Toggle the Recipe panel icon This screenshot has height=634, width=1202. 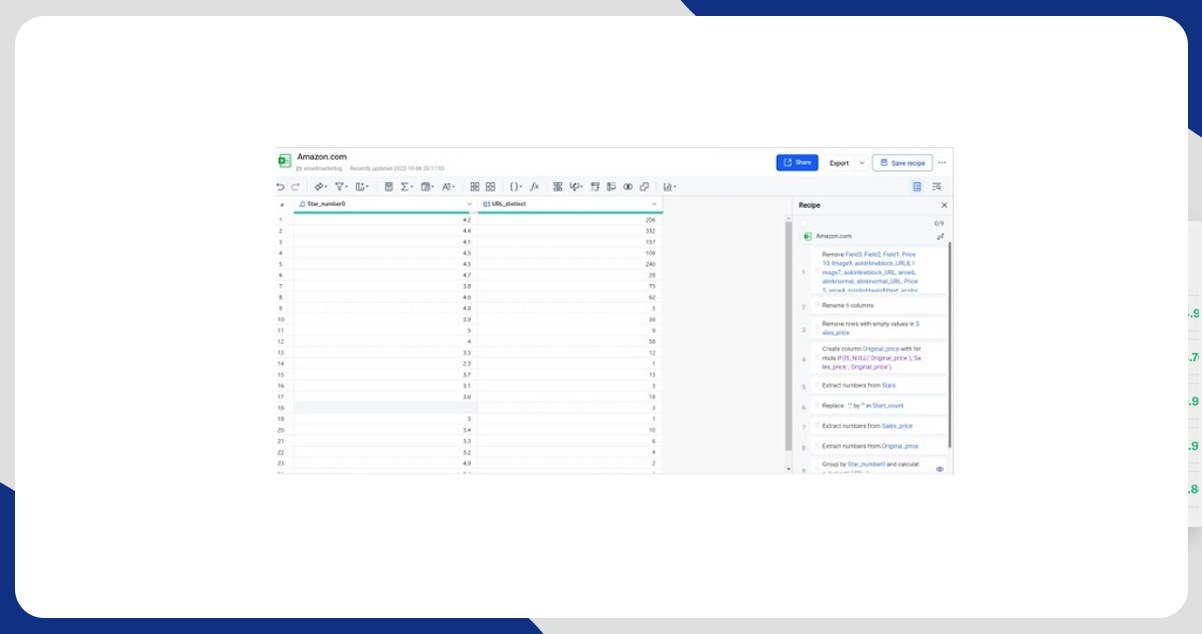(917, 187)
